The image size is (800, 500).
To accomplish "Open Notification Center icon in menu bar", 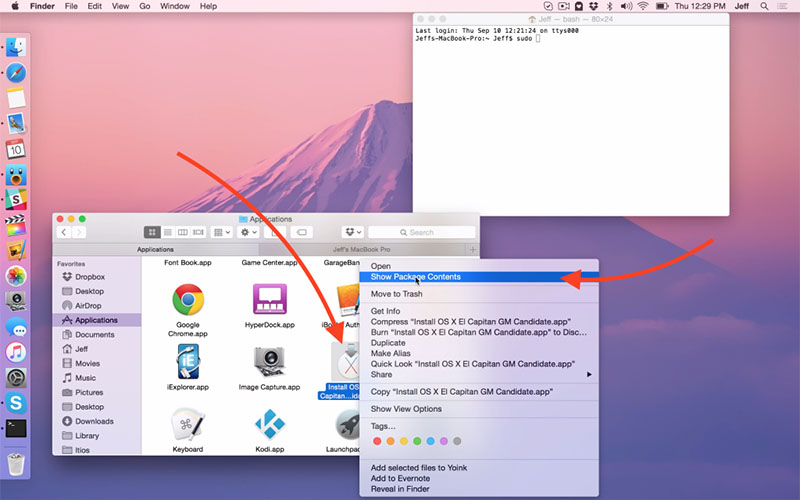I will coord(782,6).
